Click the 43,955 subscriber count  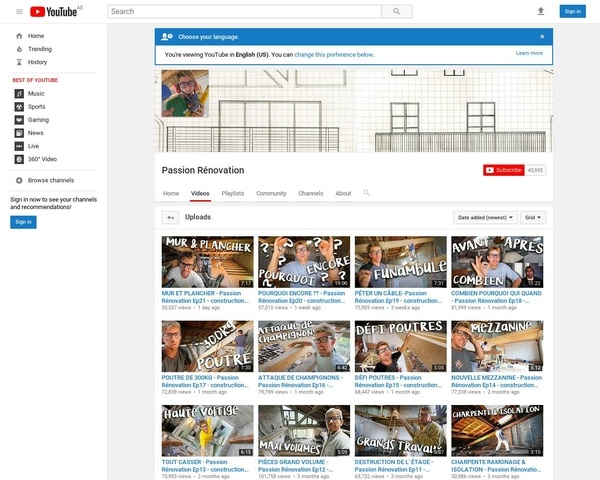pyautogui.click(x=535, y=170)
